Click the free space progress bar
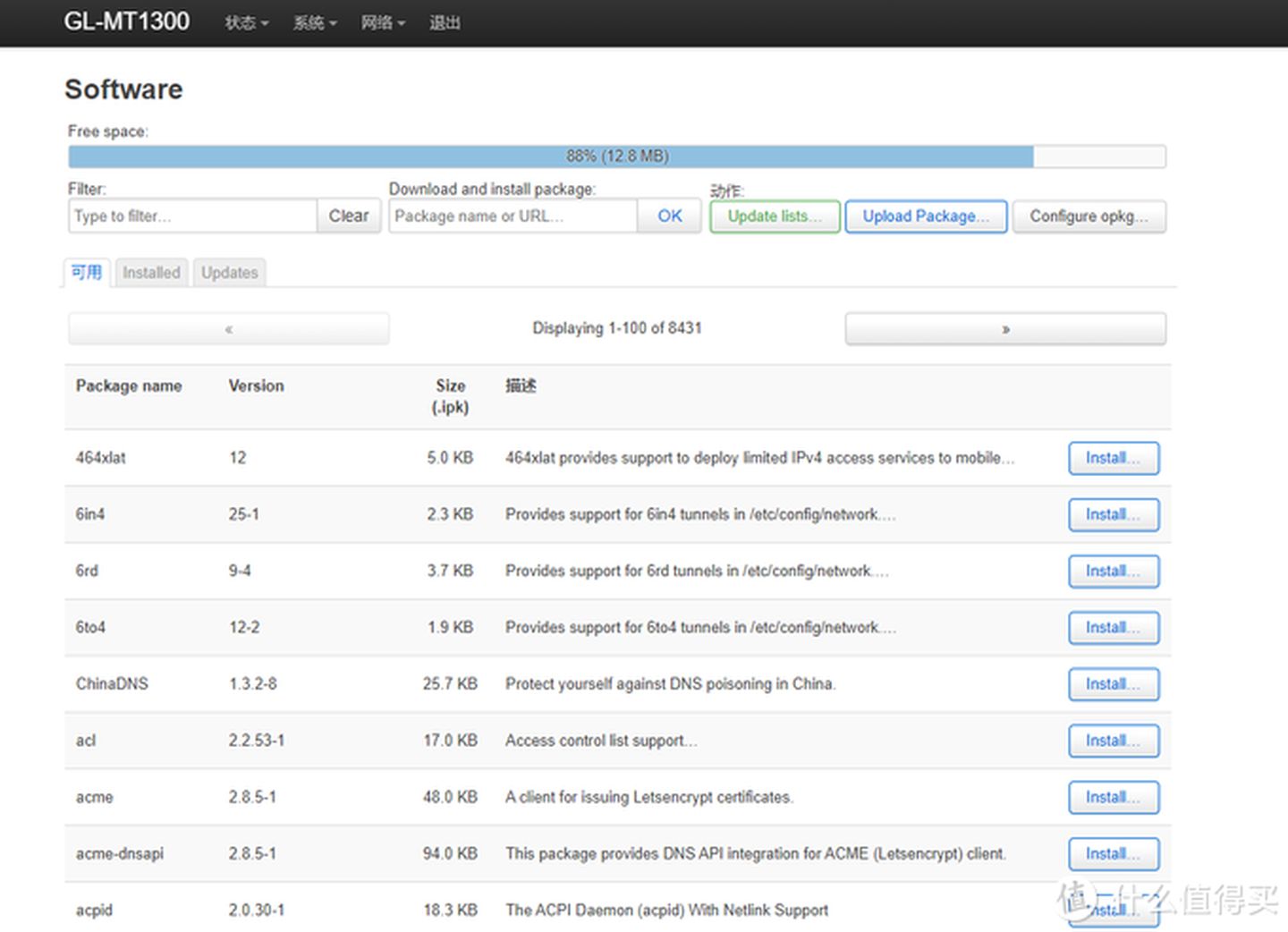 tap(616, 157)
